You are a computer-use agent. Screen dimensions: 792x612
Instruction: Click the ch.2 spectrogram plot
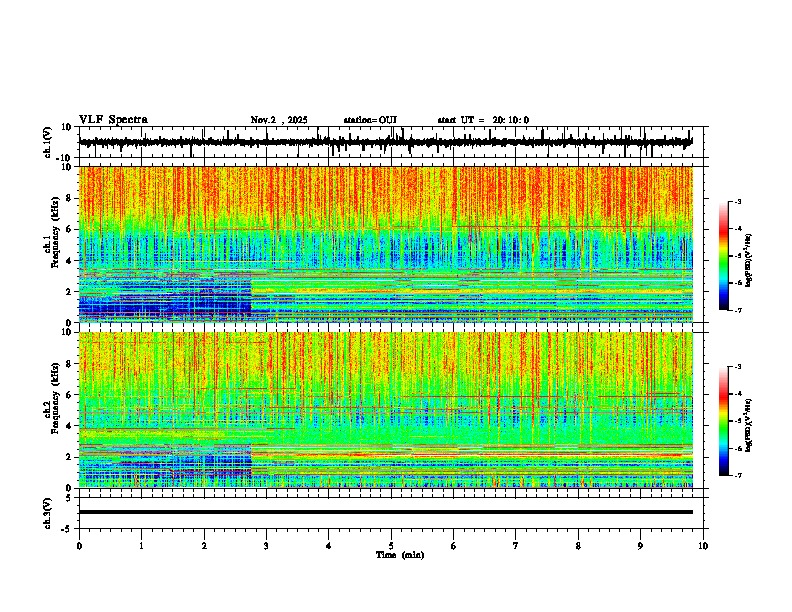coord(386,410)
